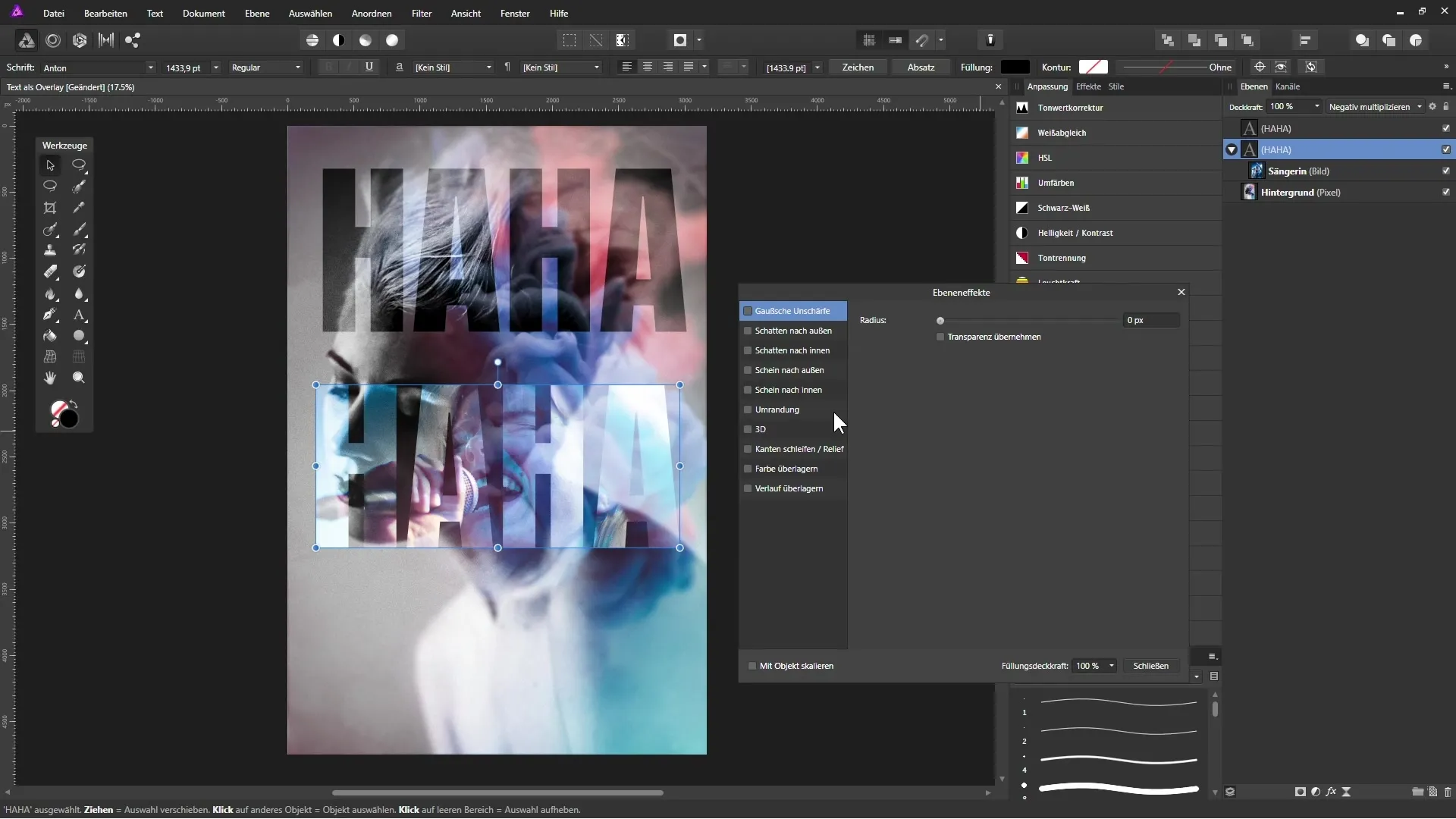
Task: Check Mit Objekt skalieren option
Action: coord(752,666)
